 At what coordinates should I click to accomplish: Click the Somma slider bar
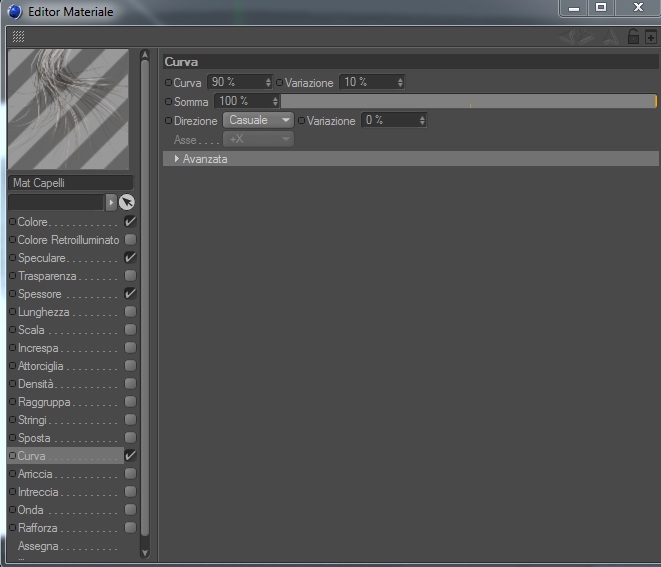point(469,101)
